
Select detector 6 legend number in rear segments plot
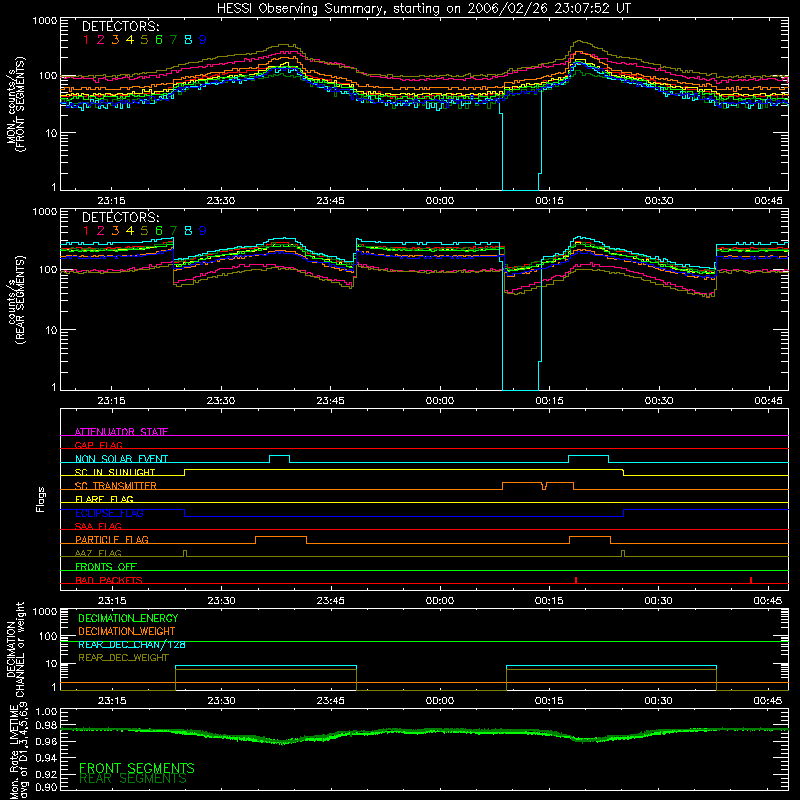pos(159,231)
